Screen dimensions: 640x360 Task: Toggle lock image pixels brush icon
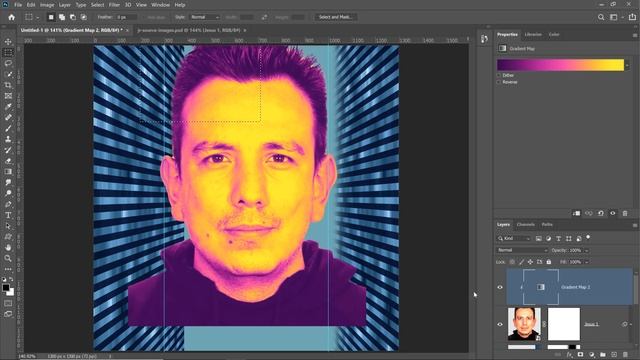coord(521,262)
